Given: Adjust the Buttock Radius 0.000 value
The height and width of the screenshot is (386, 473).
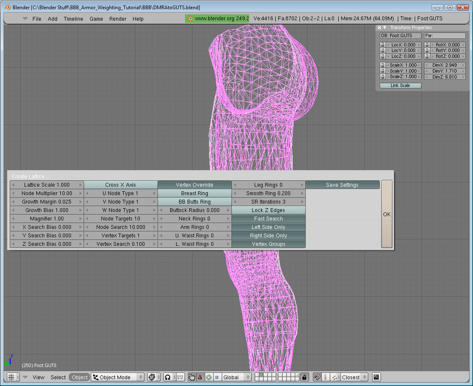Looking at the screenshot, I should pyautogui.click(x=194, y=210).
